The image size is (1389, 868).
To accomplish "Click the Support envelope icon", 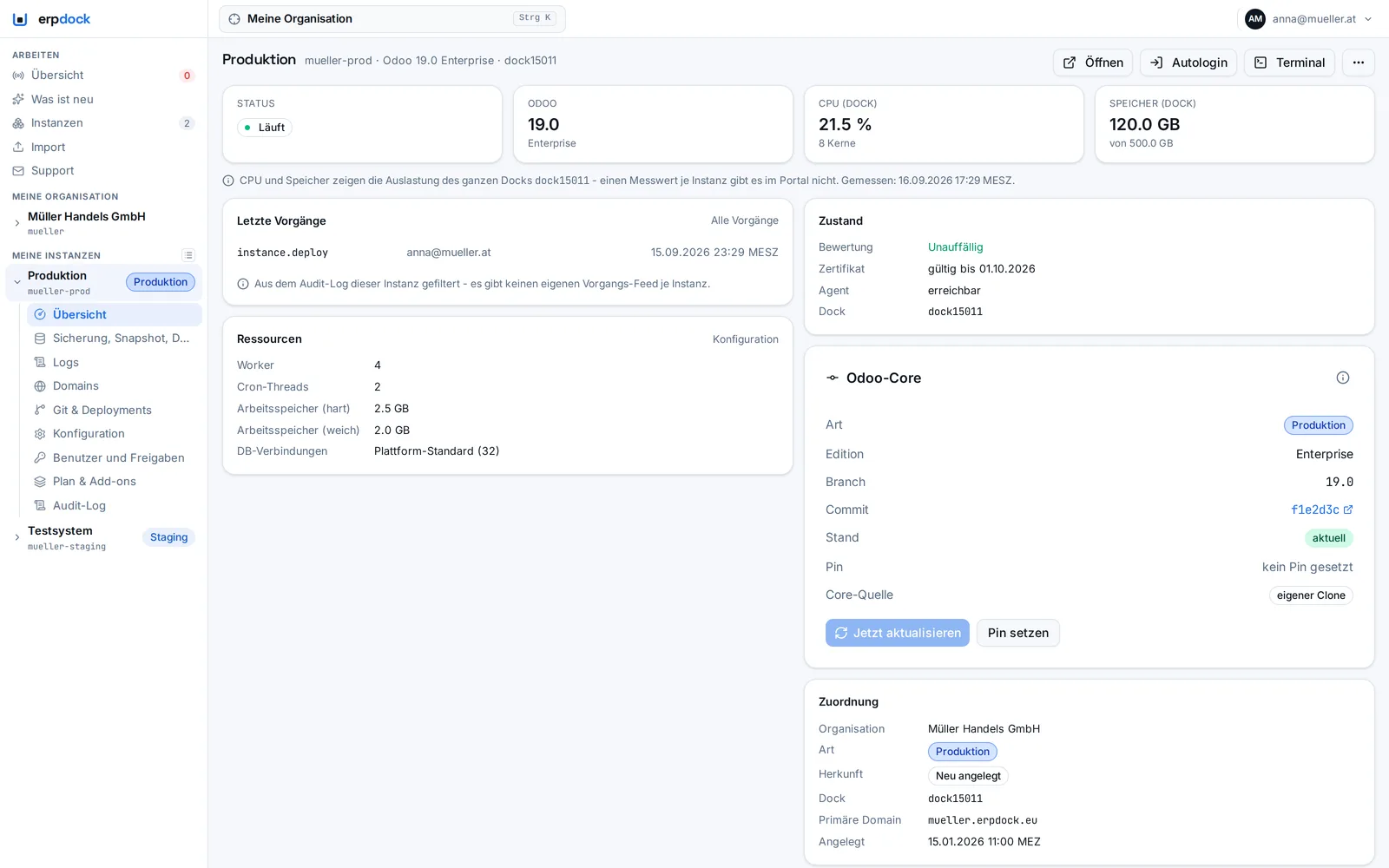I will (x=18, y=171).
